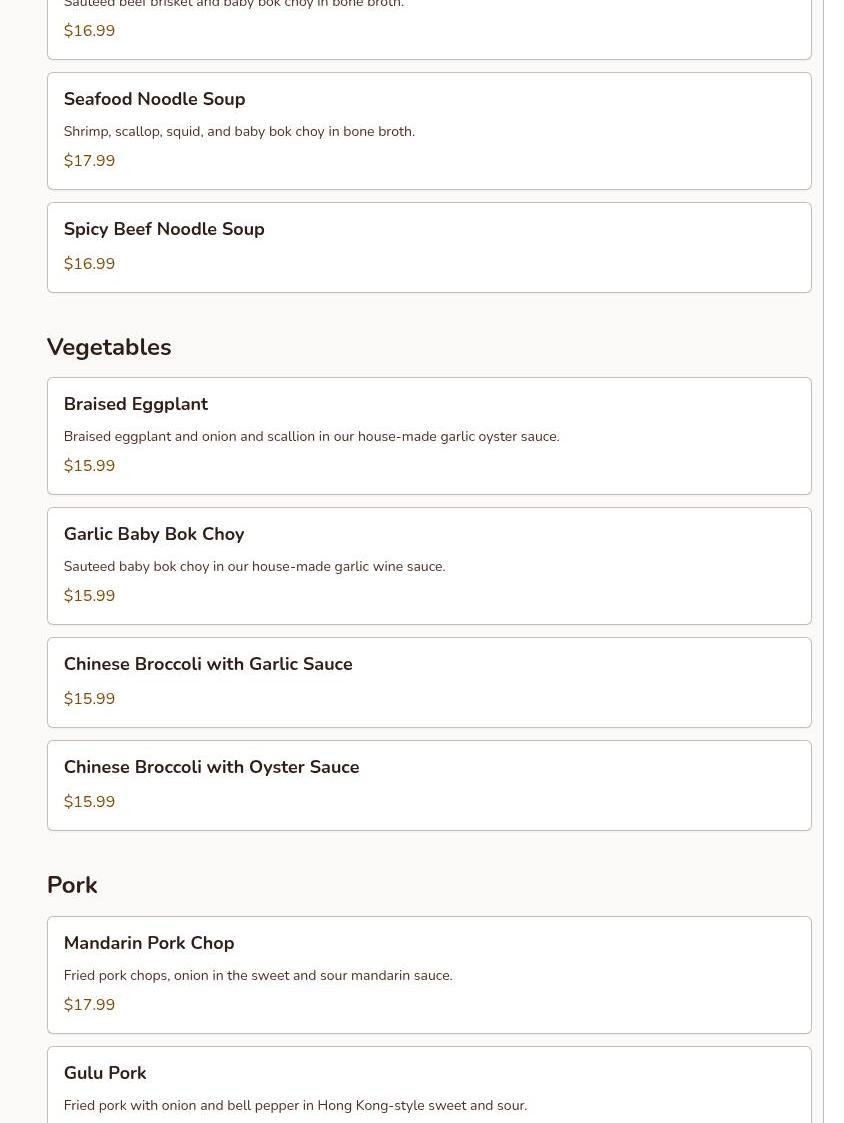Open the Seafood Noodle Soup item
The height and width of the screenshot is (1123, 844).
click(x=154, y=99)
